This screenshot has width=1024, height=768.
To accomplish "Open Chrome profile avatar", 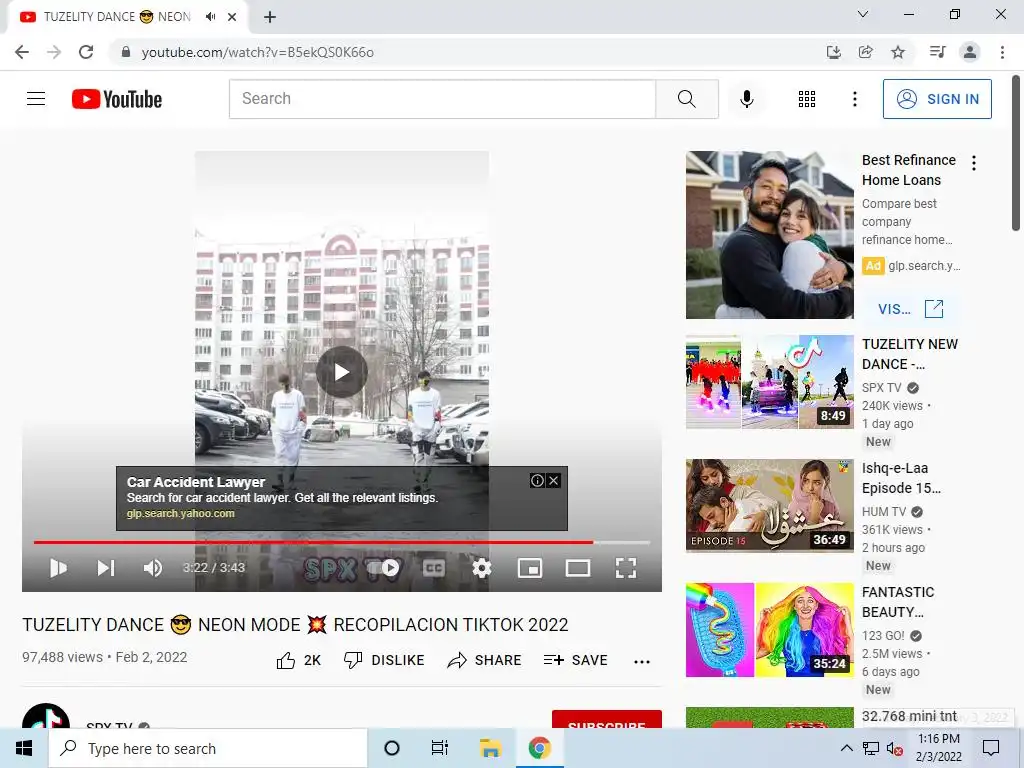I will pos(970,52).
